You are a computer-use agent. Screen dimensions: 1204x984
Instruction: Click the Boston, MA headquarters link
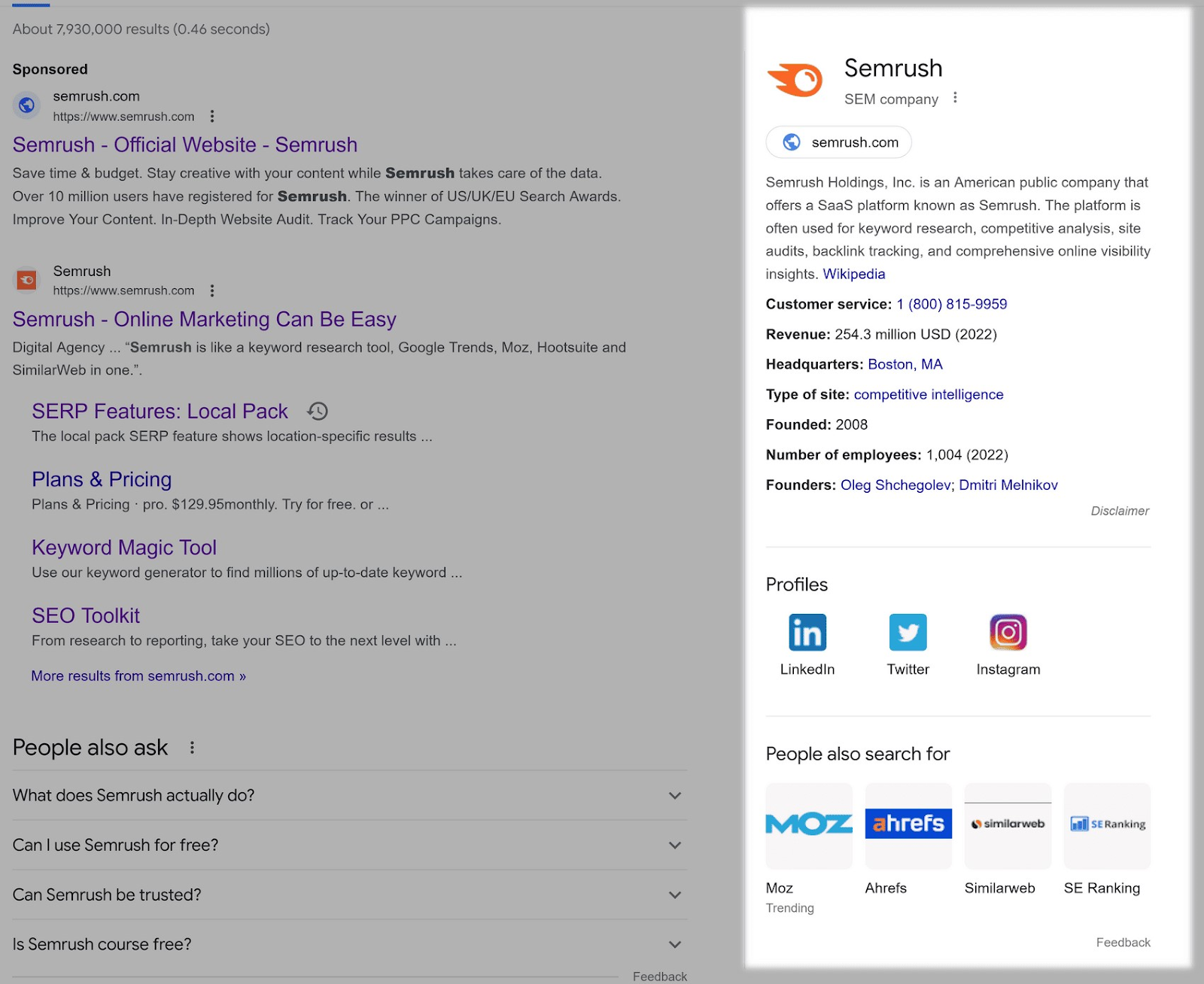(905, 364)
